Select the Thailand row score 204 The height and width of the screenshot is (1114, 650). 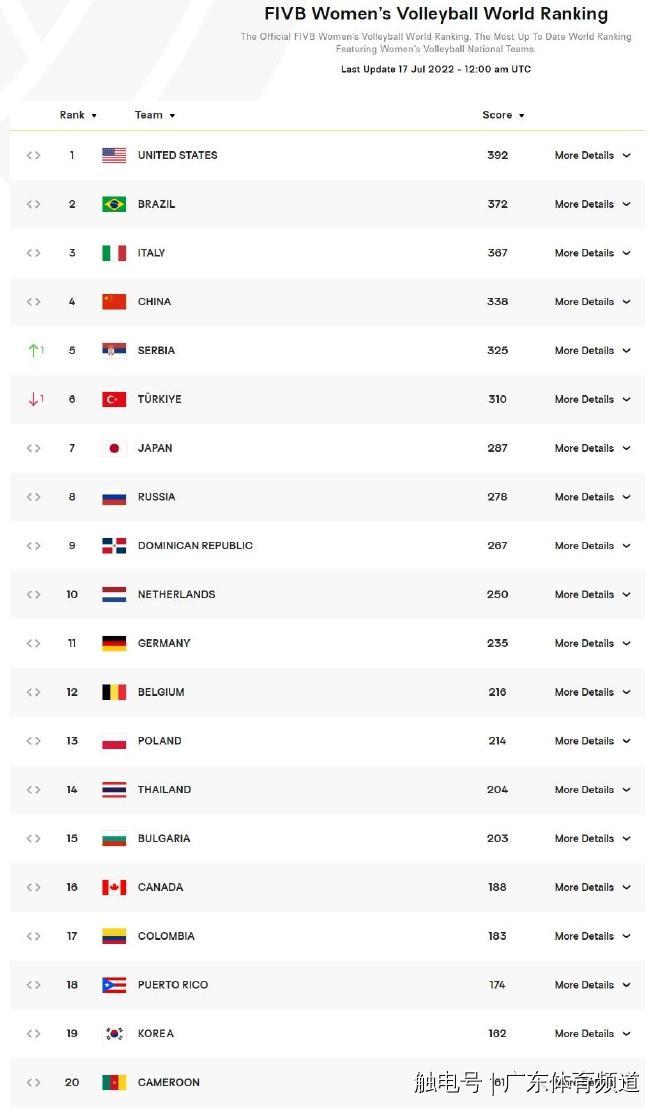click(497, 789)
